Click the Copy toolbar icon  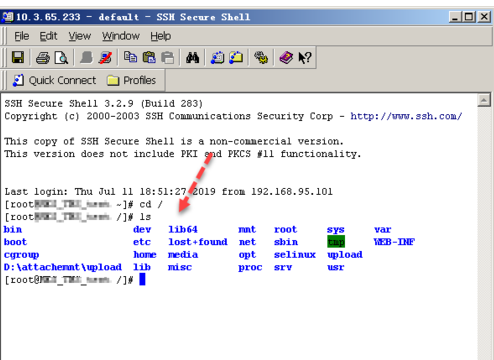coord(130,57)
